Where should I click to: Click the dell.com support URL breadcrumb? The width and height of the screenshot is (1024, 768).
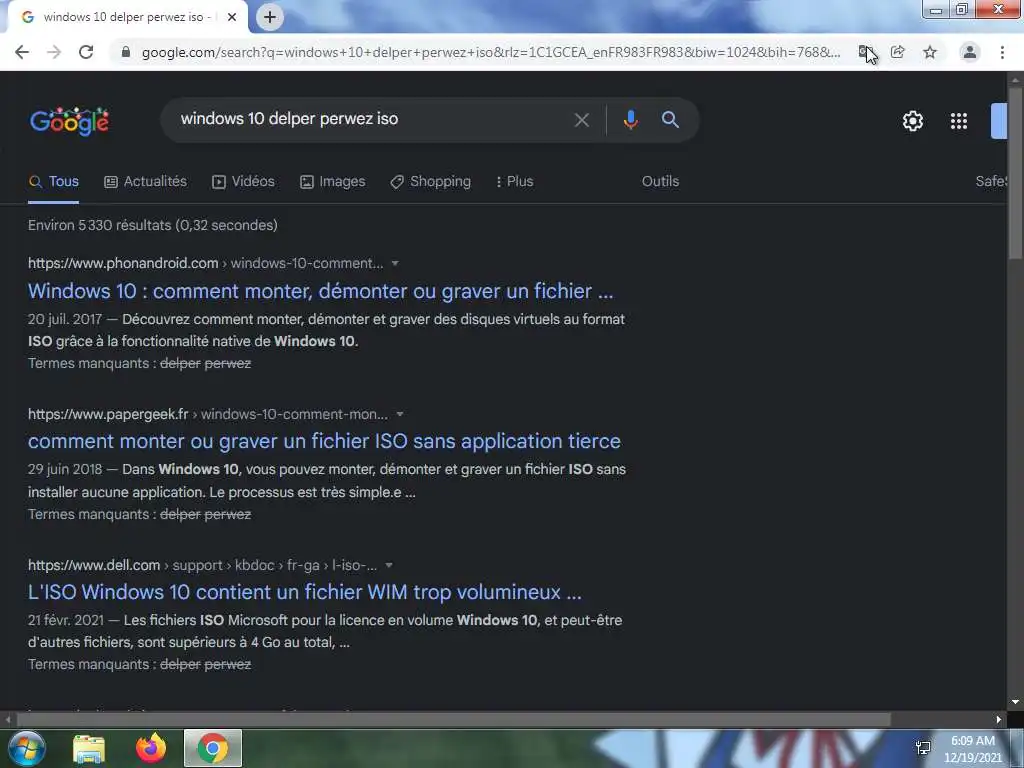tap(202, 566)
